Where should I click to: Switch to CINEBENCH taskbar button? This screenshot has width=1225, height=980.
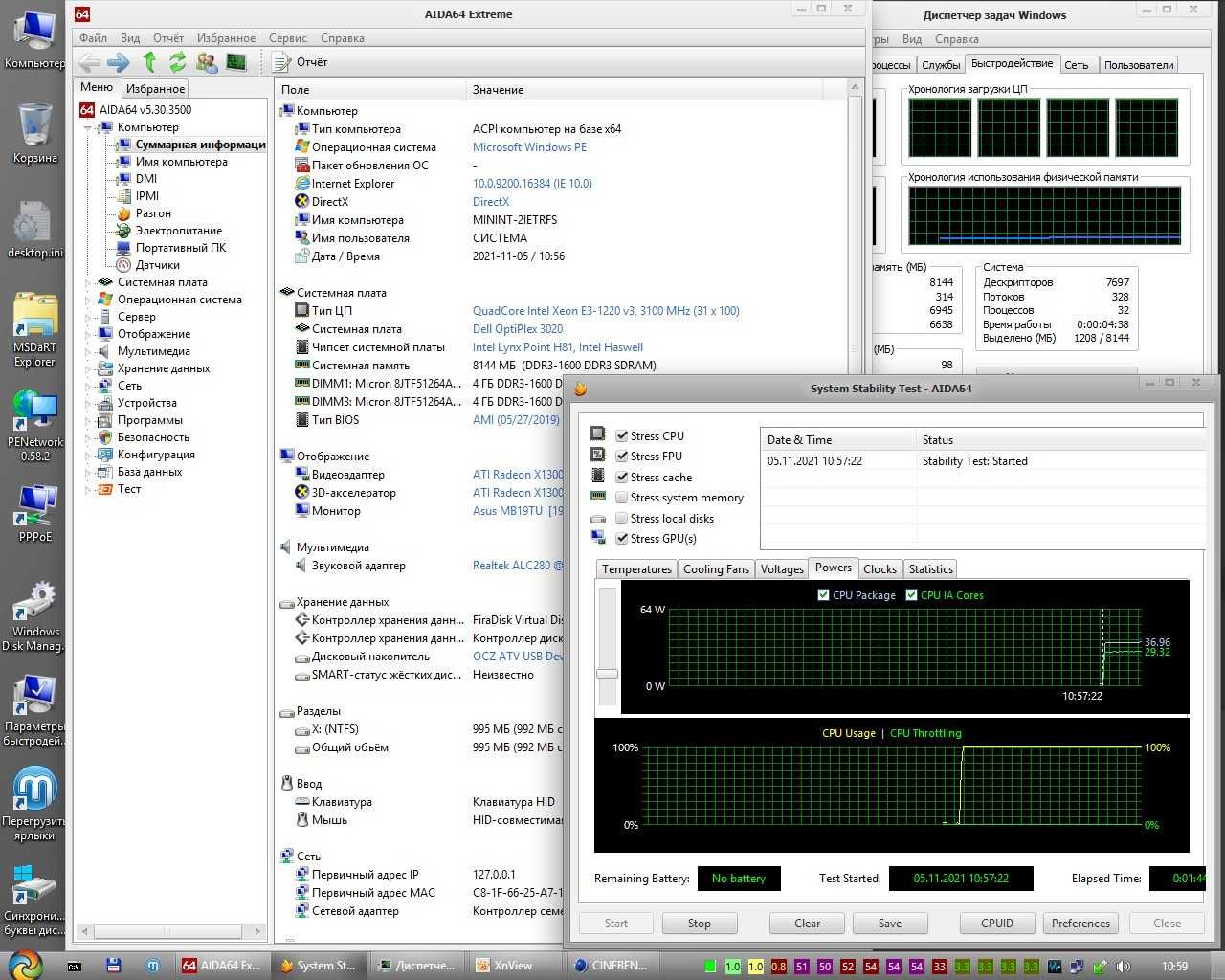tap(612, 966)
